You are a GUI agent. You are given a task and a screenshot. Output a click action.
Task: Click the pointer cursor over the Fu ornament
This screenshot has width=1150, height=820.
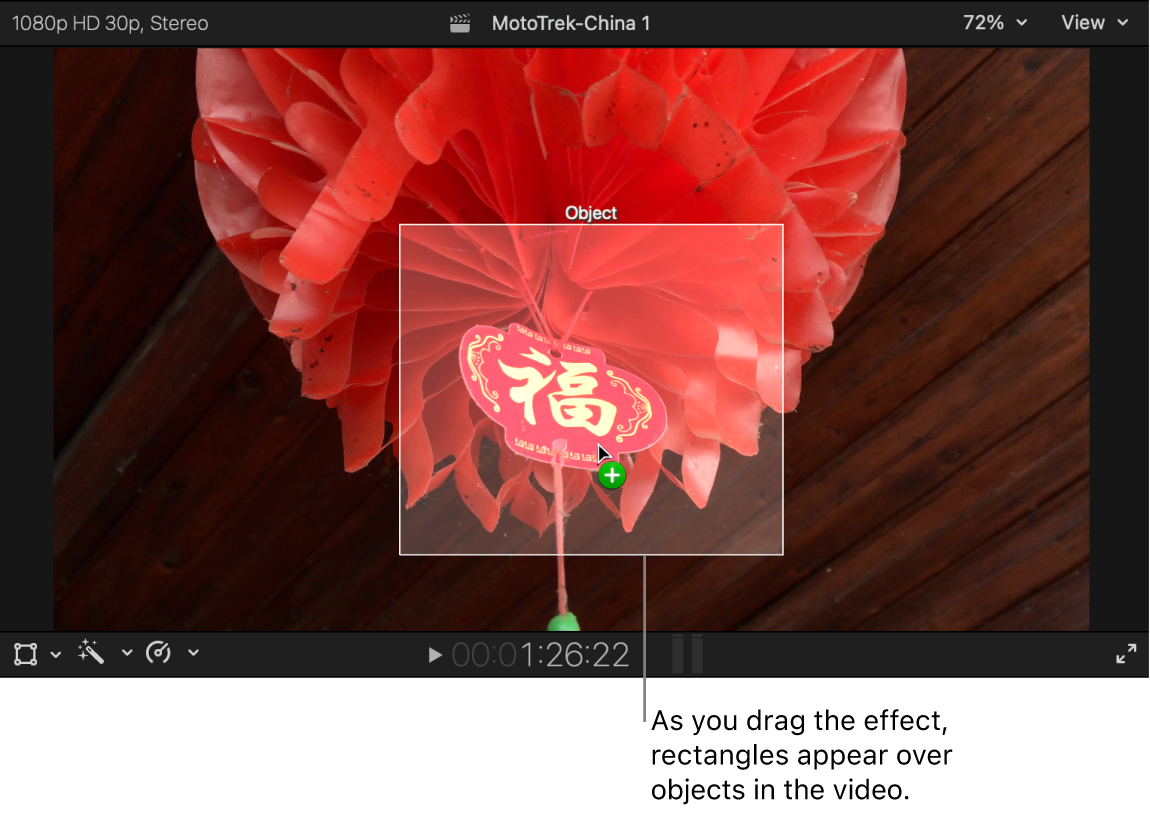[x=600, y=450]
